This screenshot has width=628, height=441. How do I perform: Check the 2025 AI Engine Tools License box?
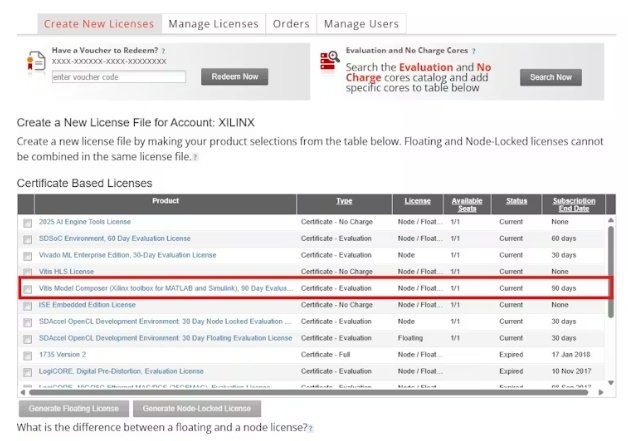(x=28, y=222)
